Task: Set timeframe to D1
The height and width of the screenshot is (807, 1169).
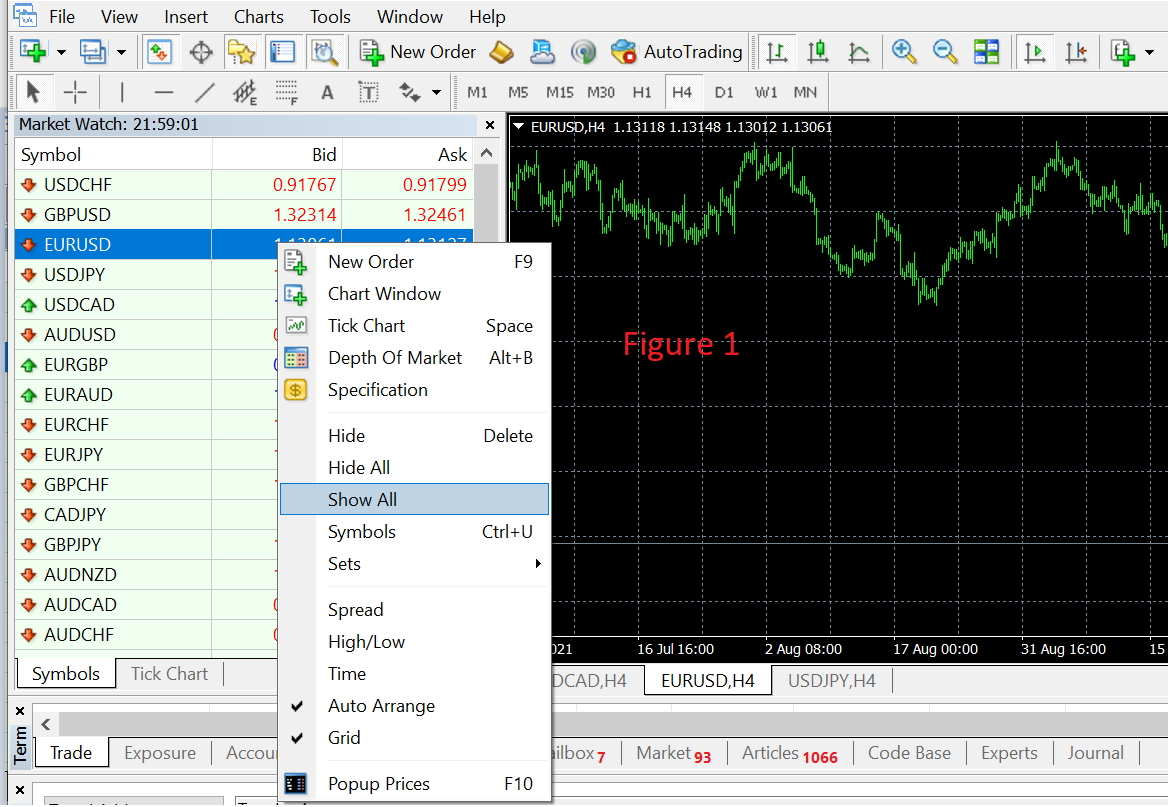Action: (724, 93)
